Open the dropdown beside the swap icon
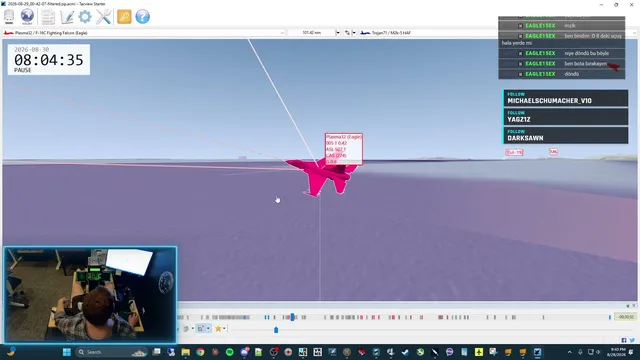 point(354,33)
